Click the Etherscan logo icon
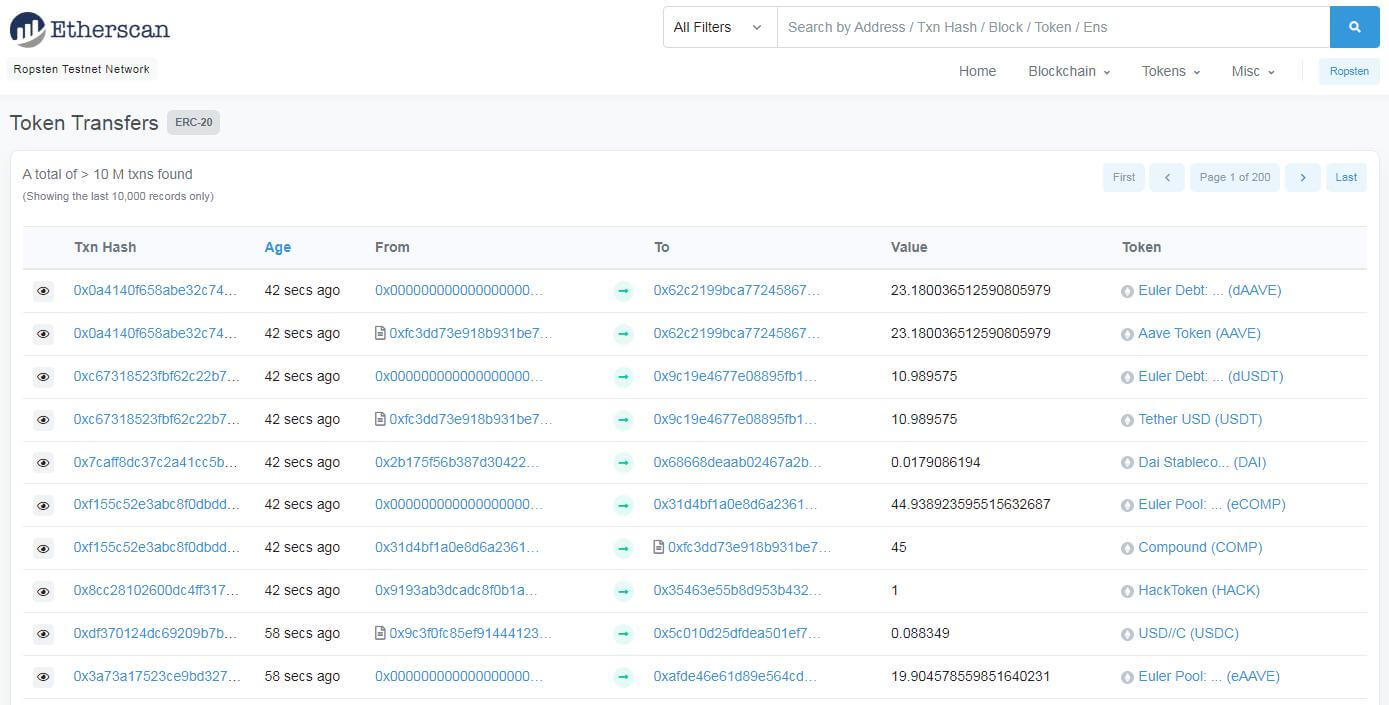This screenshot has width=1389, height=705. [28, 30]
